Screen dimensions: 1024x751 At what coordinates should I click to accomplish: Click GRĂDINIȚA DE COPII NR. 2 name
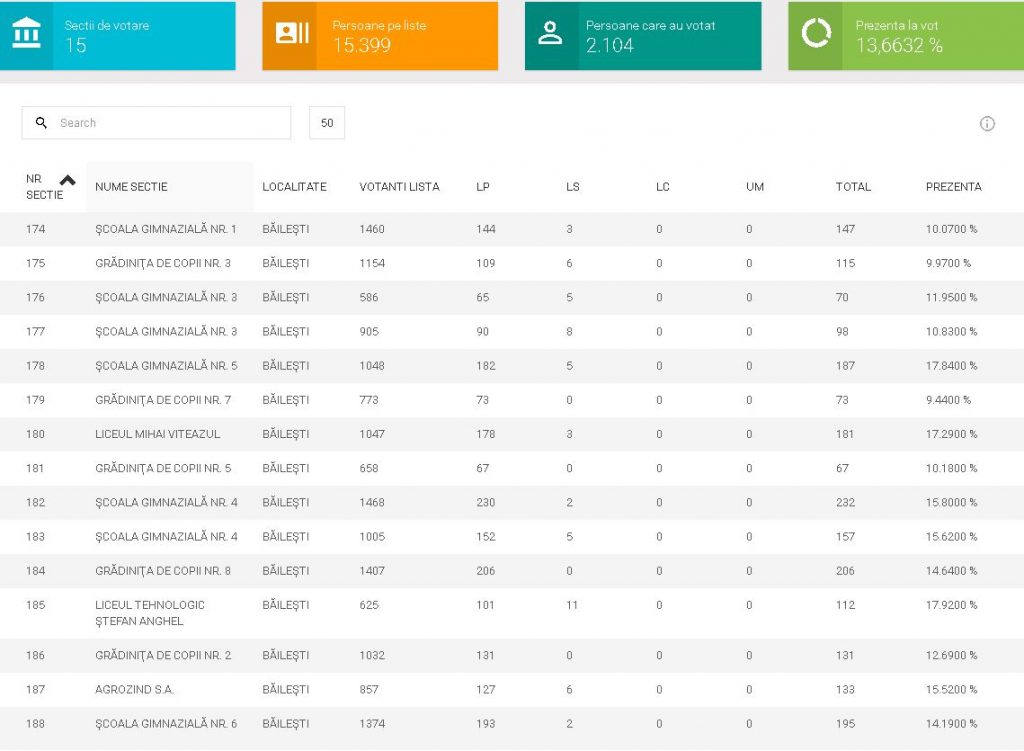pos(163,655)
